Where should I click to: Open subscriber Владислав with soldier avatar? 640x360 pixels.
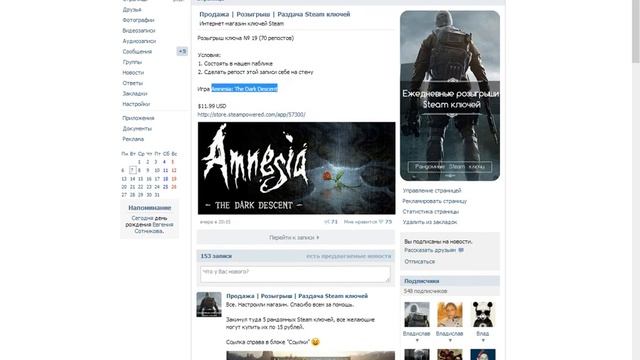(417, 315)
